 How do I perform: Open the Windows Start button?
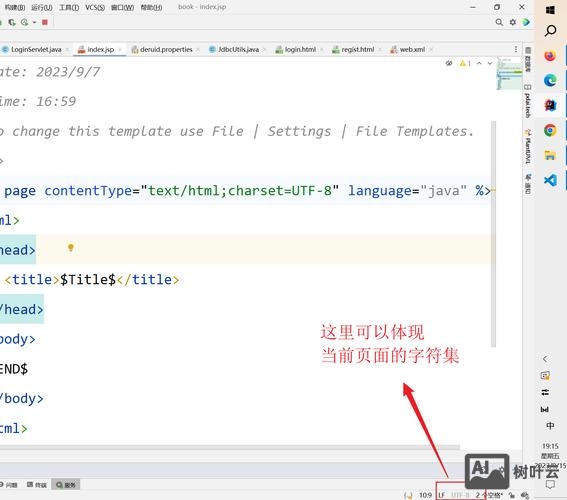(x=550, y=9)
